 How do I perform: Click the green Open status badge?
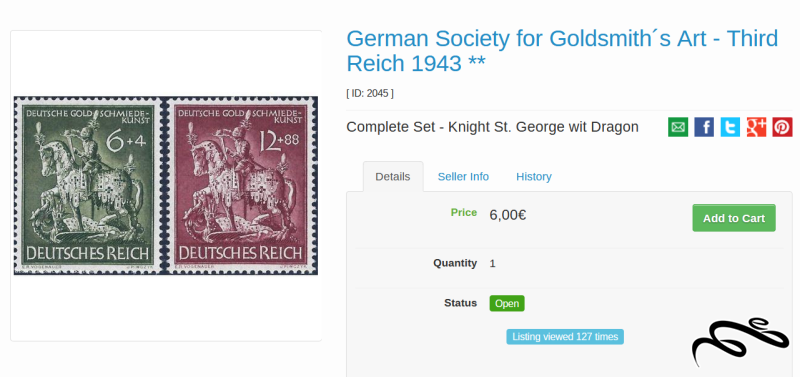click(507, 304)
